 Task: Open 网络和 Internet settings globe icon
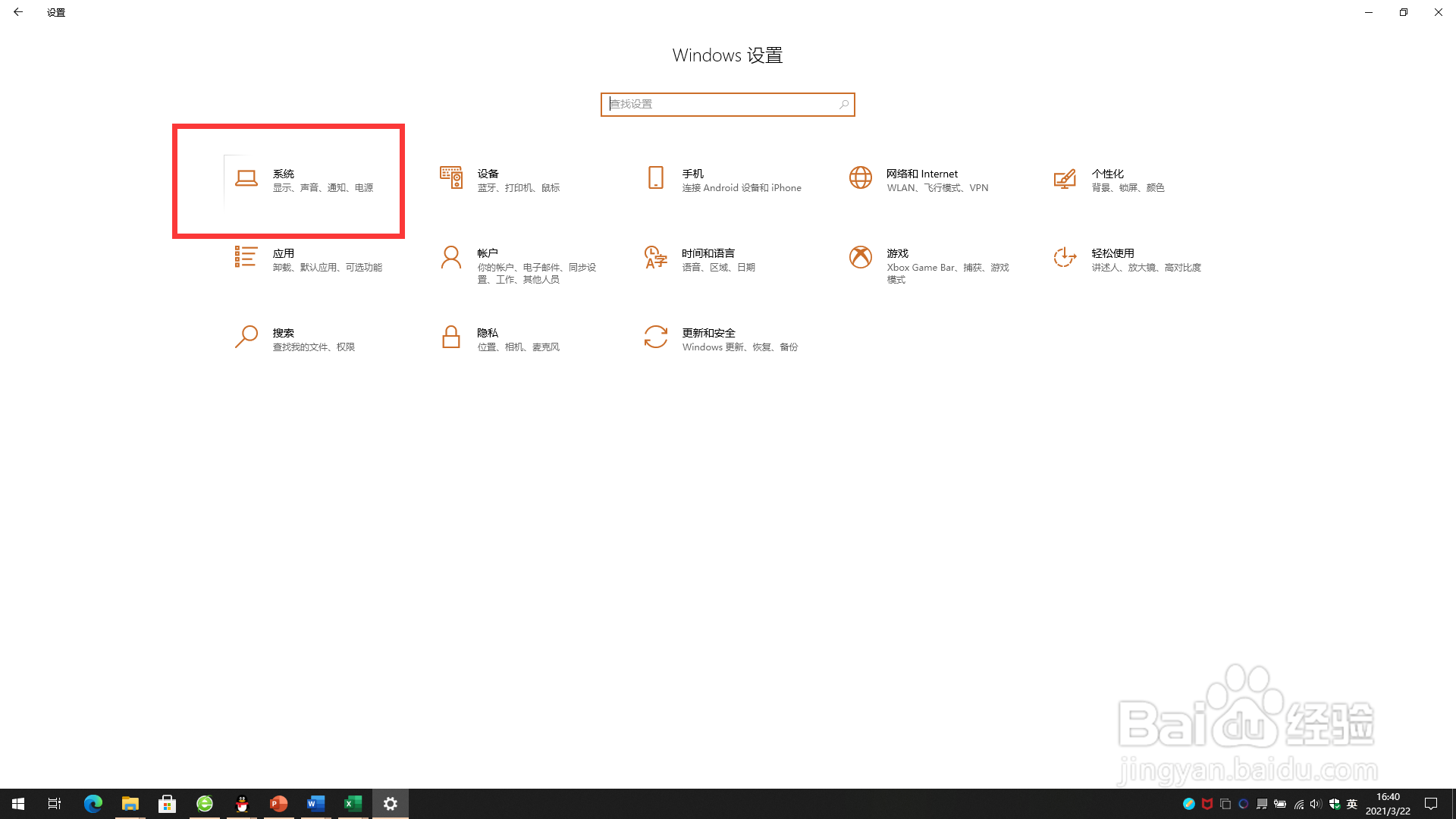click(x=861, y=178)
